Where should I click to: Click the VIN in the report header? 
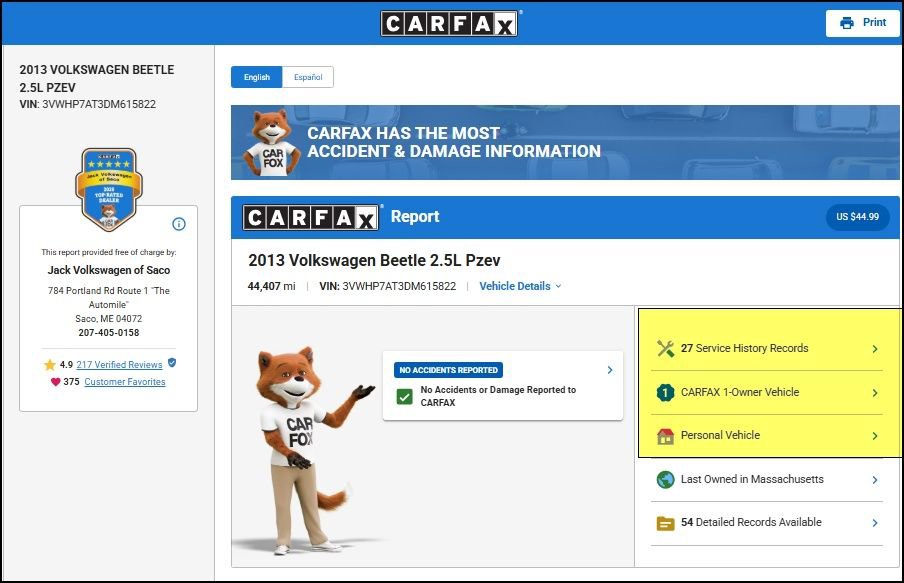(x=387, y=286)
